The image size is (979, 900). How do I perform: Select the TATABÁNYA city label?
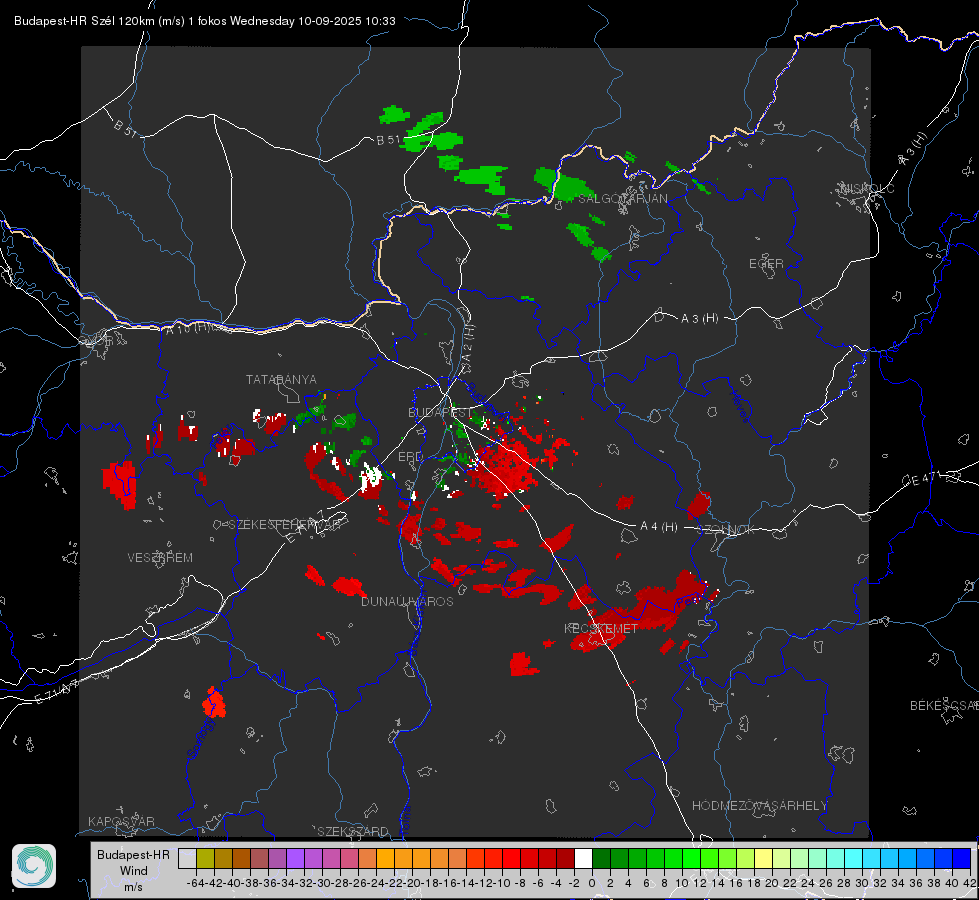(x=281, y=380)
